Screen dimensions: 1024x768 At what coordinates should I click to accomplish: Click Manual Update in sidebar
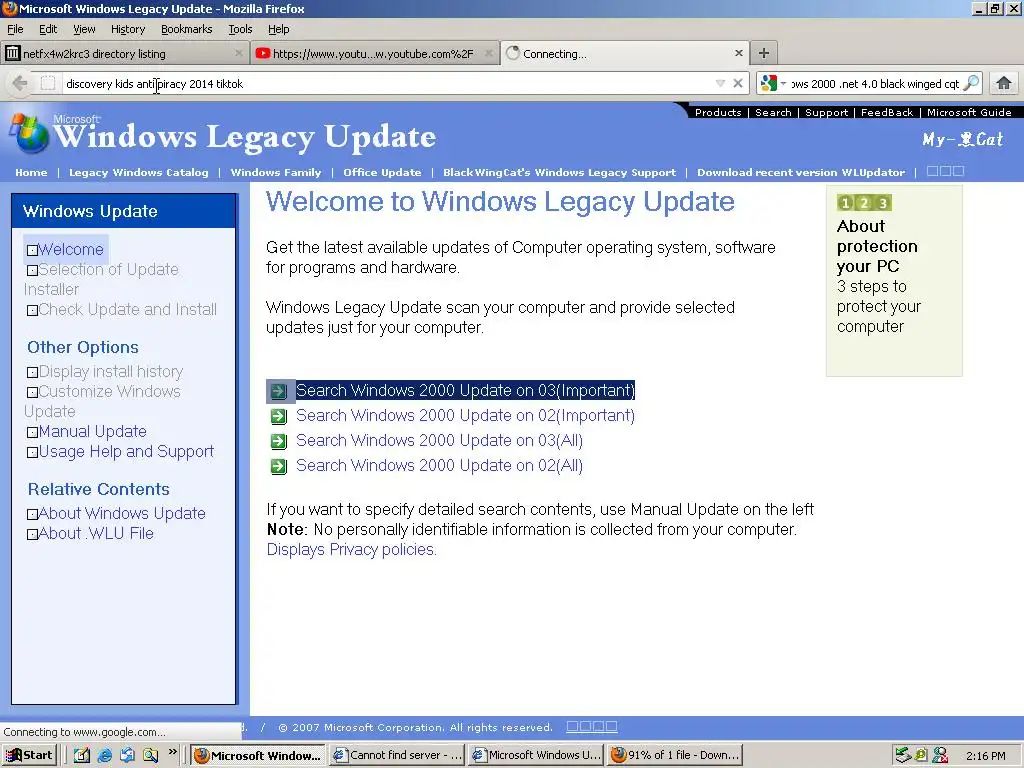(92, 432)
